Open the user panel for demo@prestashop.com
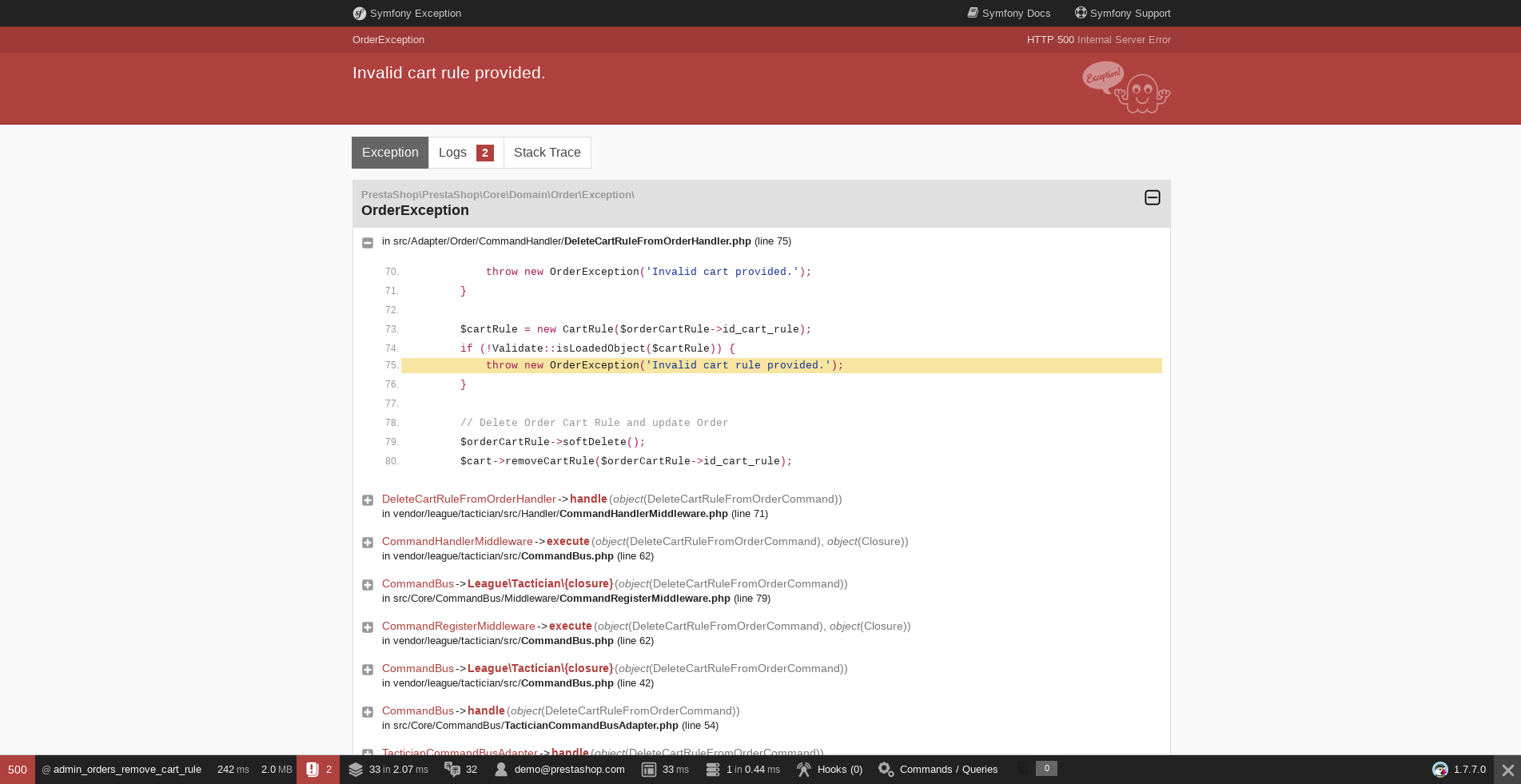Viewport: 1521px width, 784px height. tap(560, 769)
